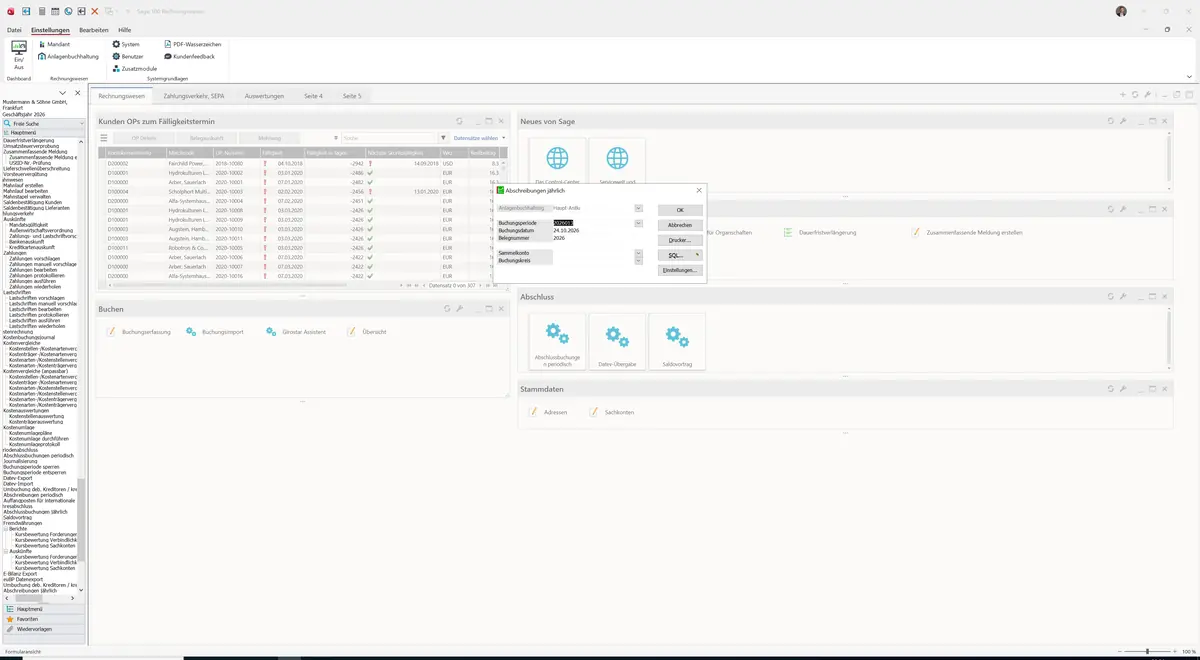Viewport: 1200px width, 660px height.
Task: Switch to the Auswertungen tab
Action: pos(264,96)
